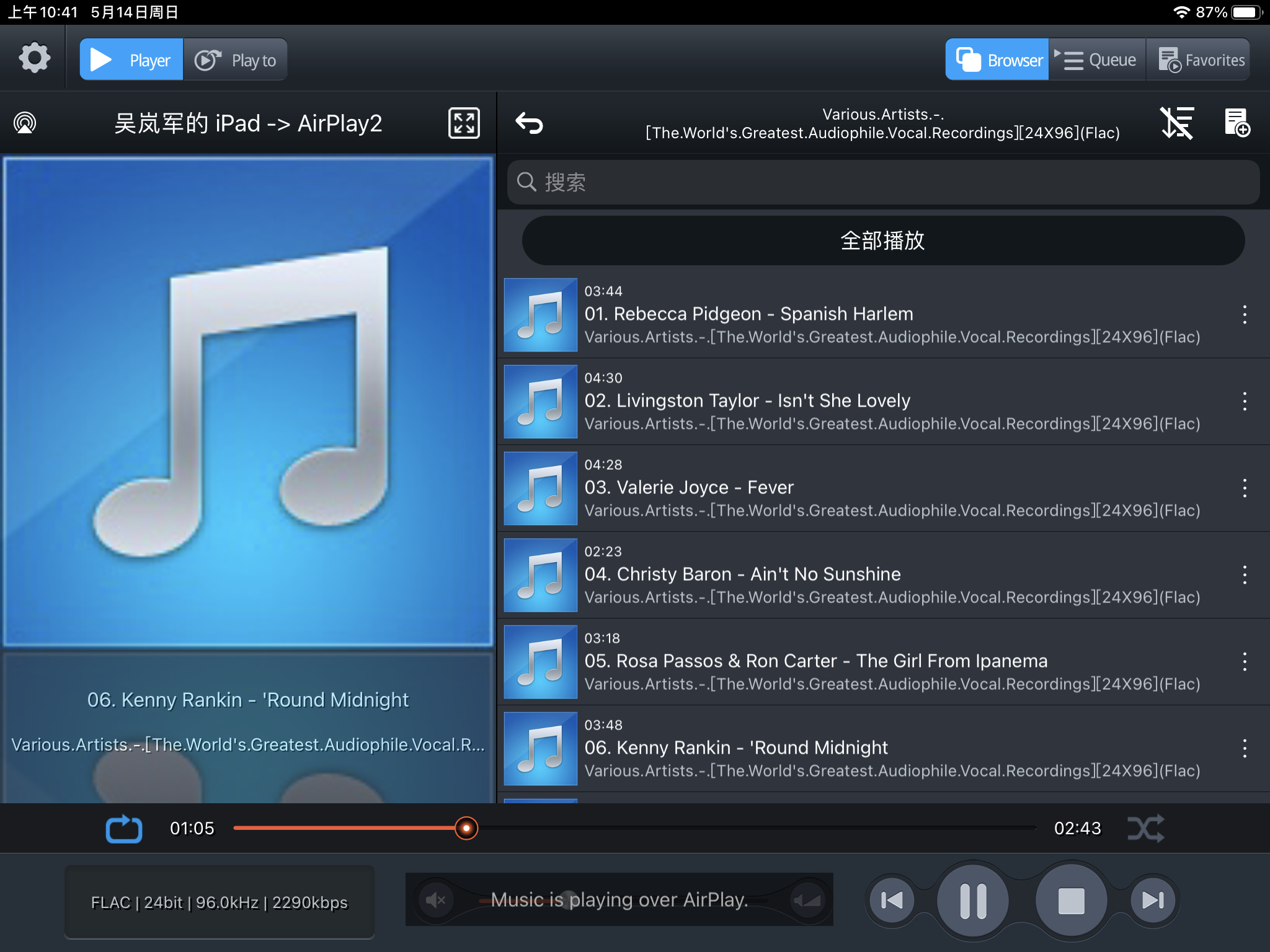Tap the AirPlay output icon
Image resolution: width=1270 pixels, height=952 pixels.
coord(25,123)
